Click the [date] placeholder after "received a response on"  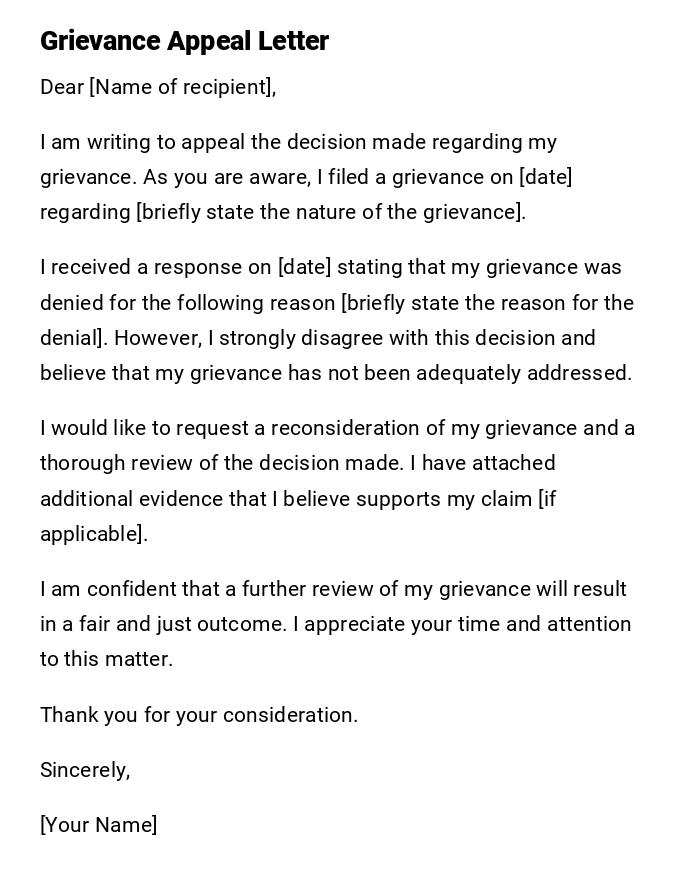[304, 267]
